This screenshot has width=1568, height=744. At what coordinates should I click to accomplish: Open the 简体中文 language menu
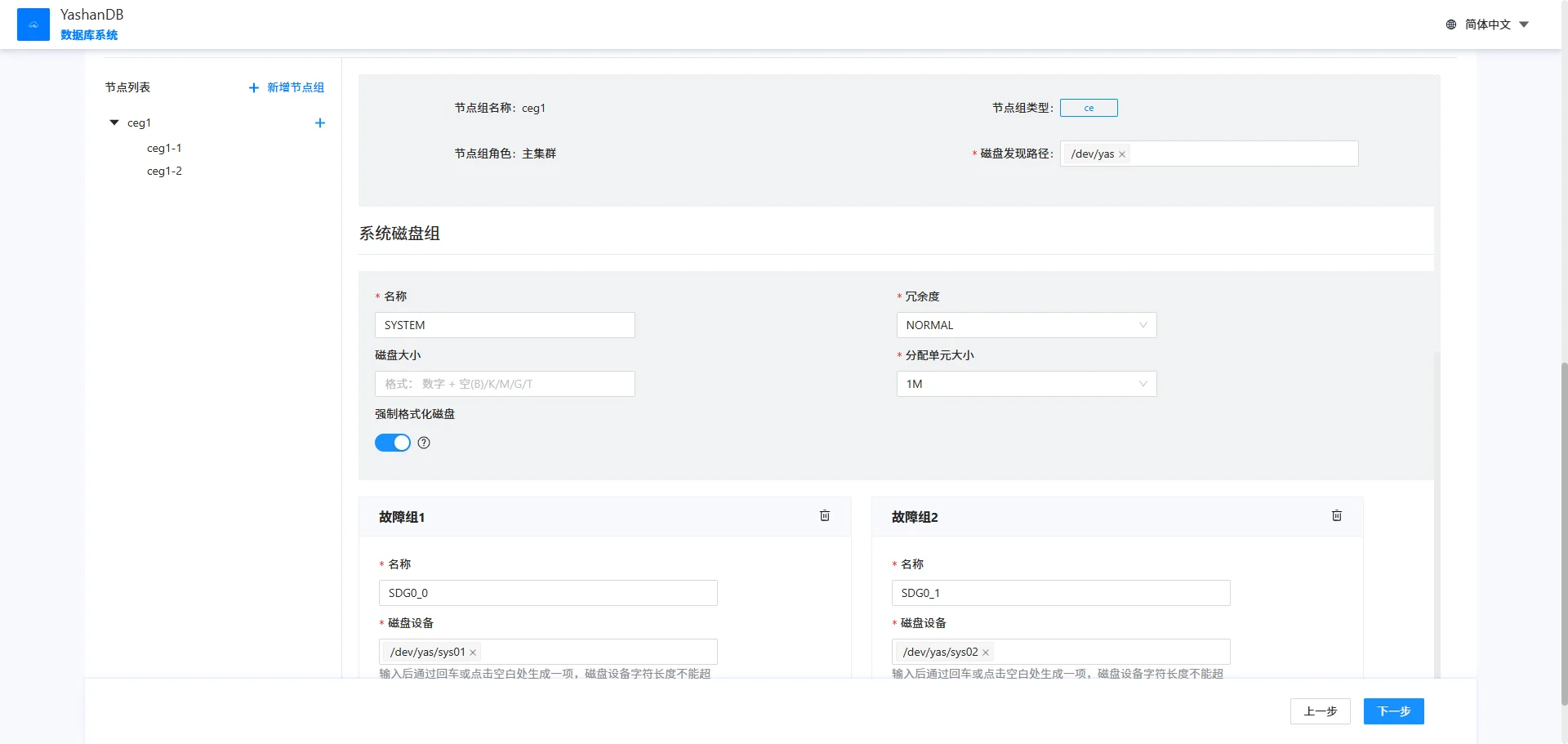click(x=1488, y=25)
